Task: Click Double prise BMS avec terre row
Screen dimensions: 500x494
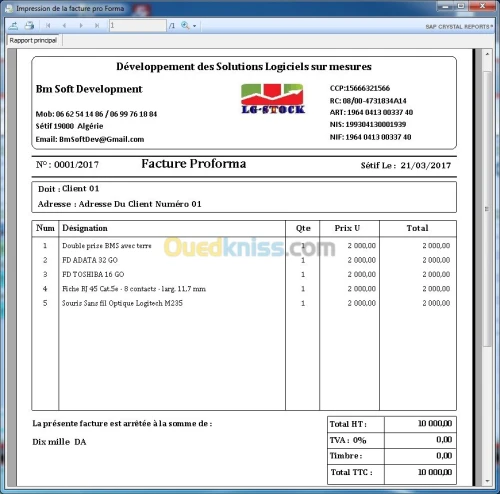Action: (244, 246)
